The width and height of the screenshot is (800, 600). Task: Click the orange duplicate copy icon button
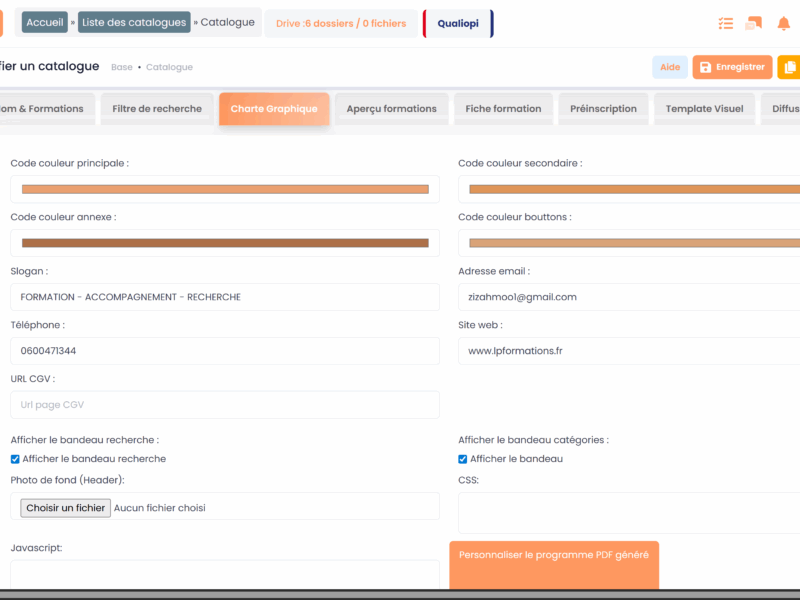790,67
